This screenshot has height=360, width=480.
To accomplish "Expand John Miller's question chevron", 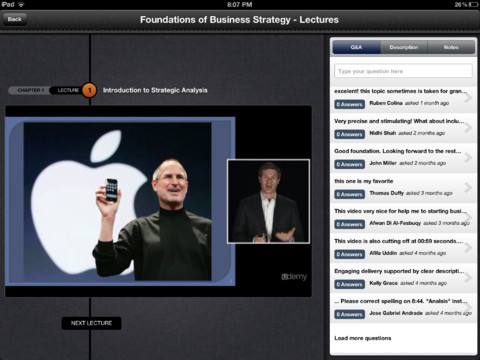I will pyautogui.click(x=468, y=157).
